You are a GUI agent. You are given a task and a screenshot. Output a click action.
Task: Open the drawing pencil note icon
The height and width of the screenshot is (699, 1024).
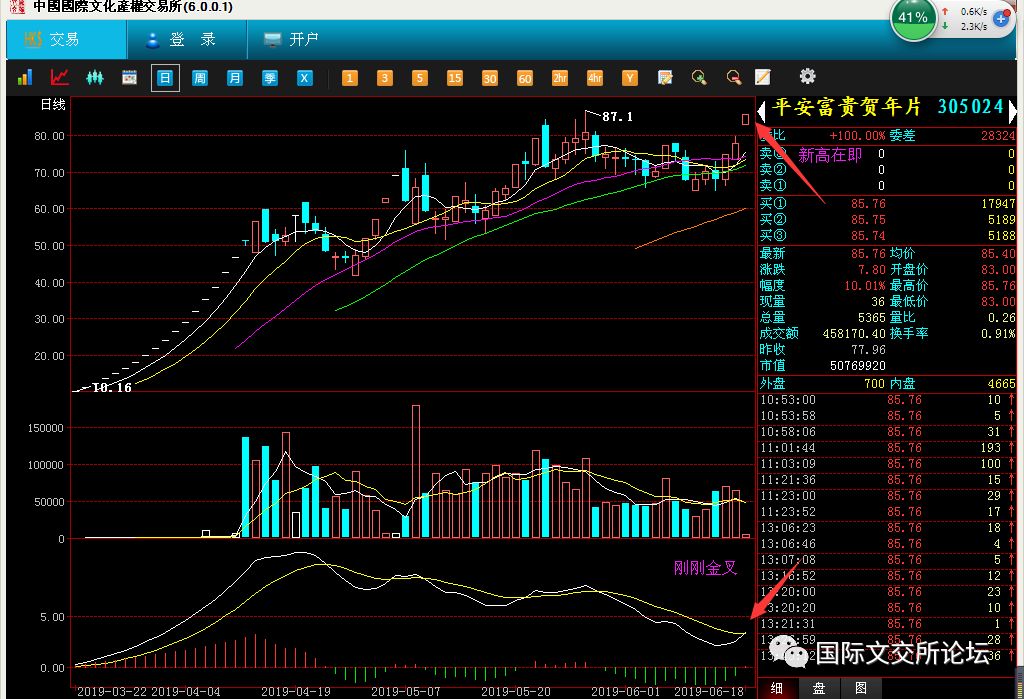[x=763, y=77]
